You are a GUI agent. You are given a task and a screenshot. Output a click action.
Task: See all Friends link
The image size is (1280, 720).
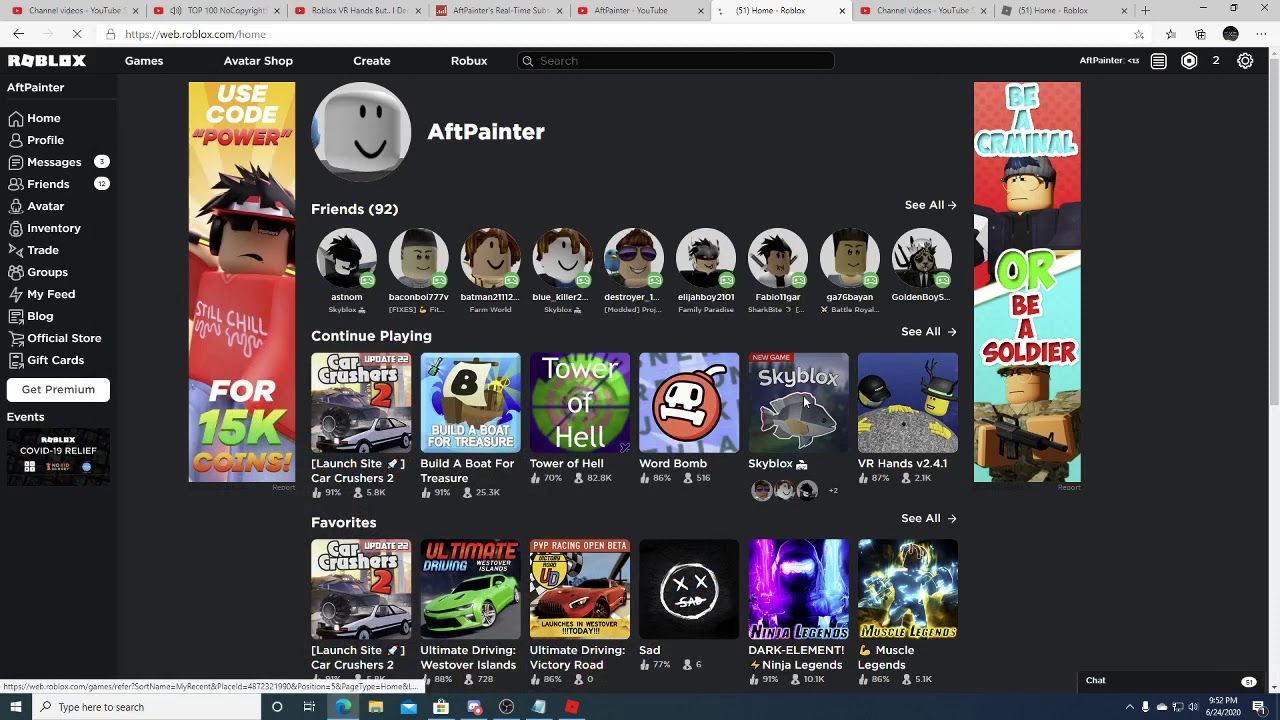coord(930,205)
